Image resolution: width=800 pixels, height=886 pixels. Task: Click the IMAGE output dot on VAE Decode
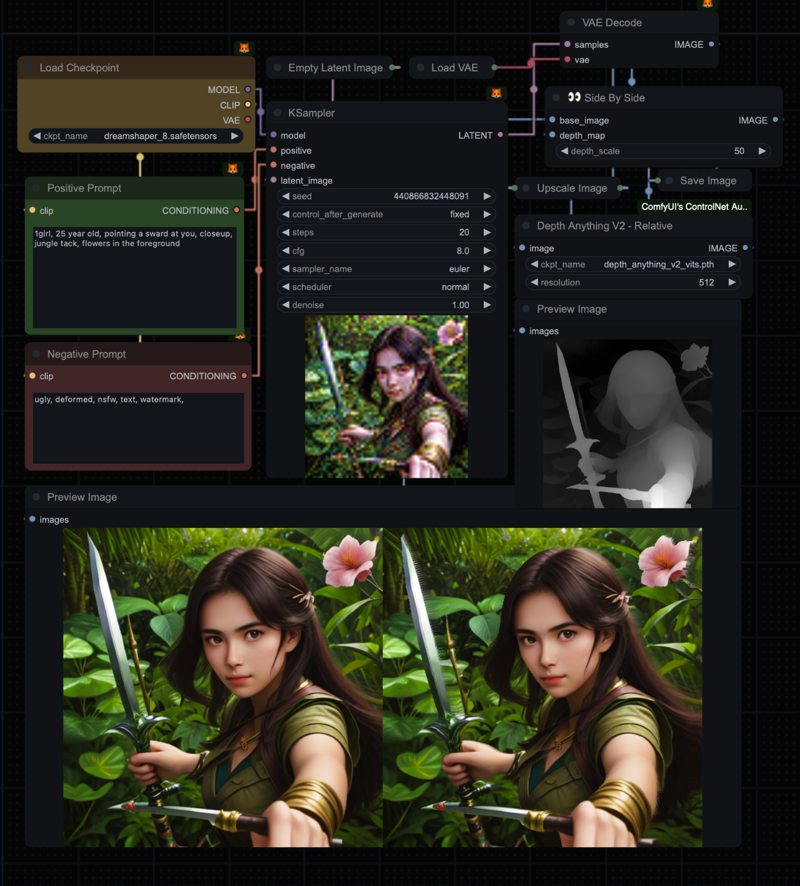pyautogui.click(x=711, y=44)
